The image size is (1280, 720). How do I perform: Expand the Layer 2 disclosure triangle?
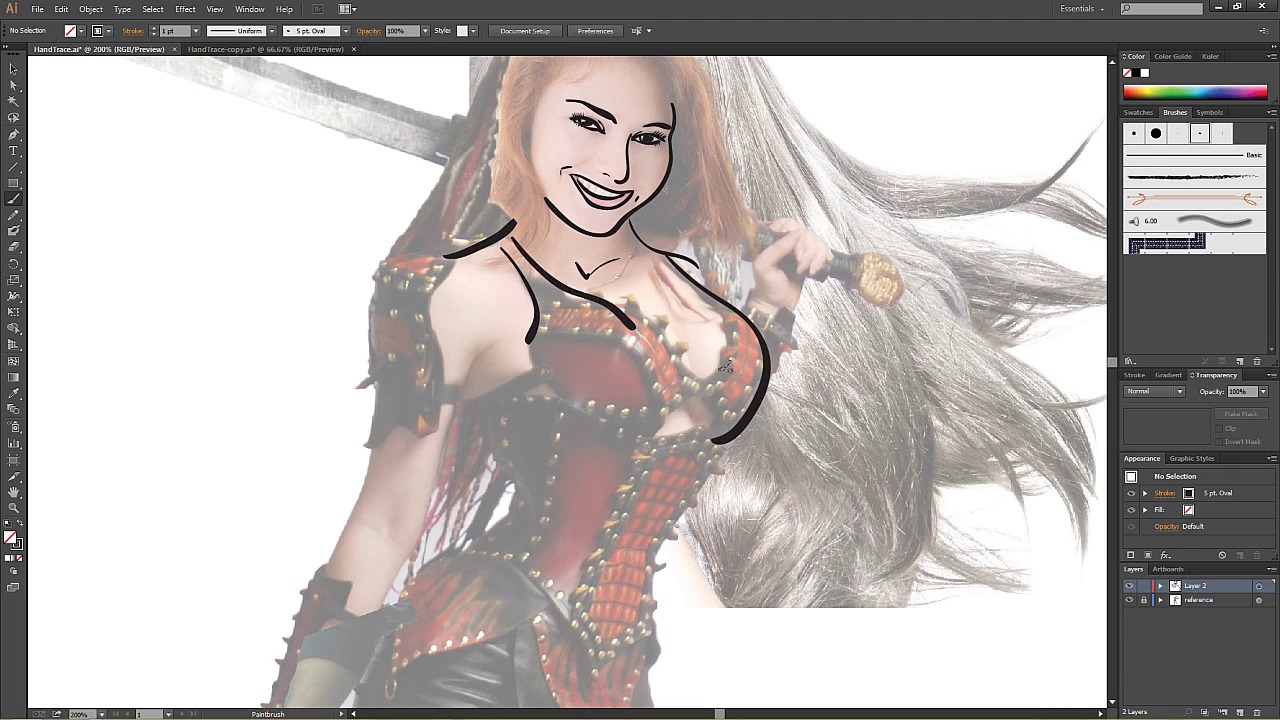[1160, 586]
